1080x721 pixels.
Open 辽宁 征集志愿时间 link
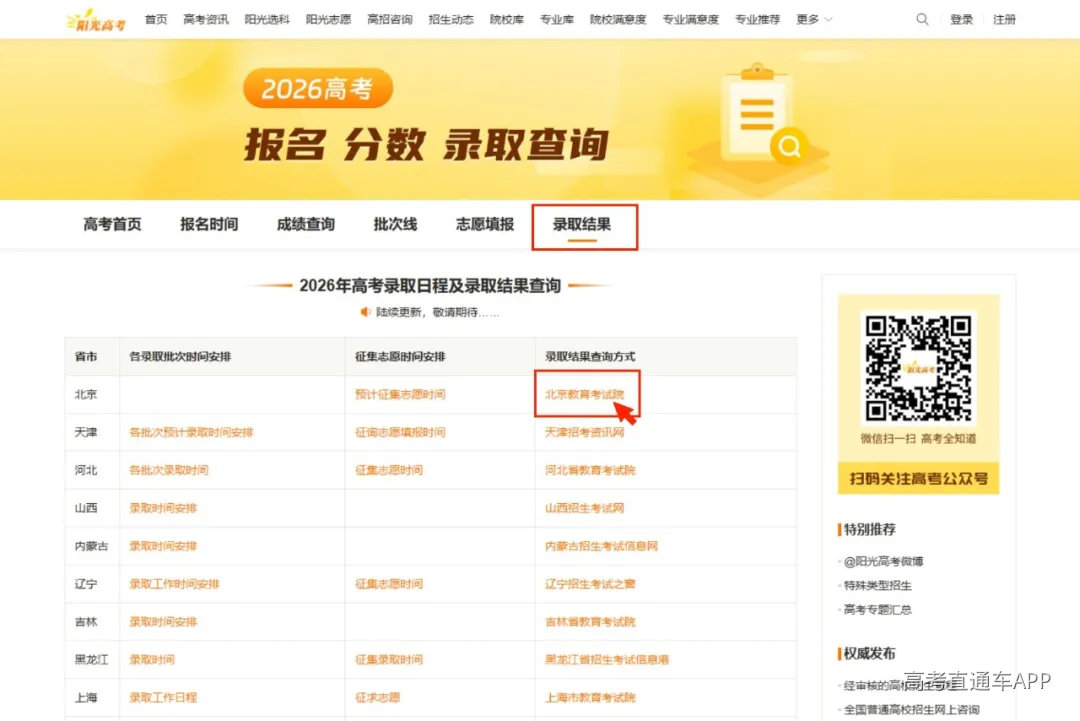click(388, 584)
